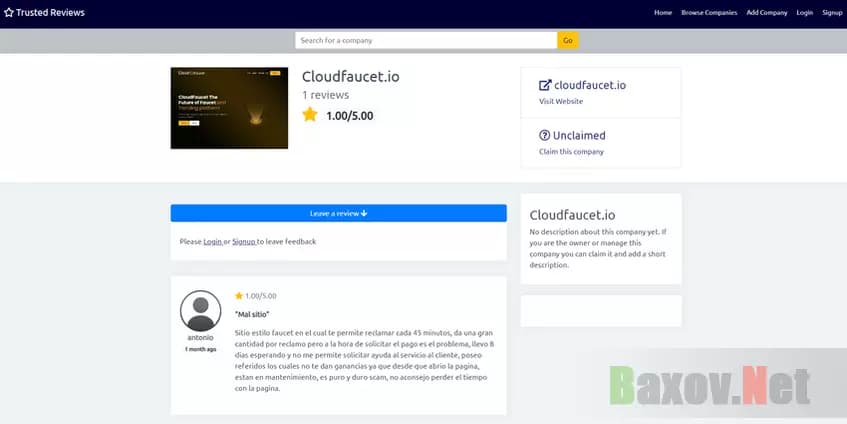Click the Trusted Reviews brand text
The width and height of the screenshot is (847, 424).
(x=50, y=13)
